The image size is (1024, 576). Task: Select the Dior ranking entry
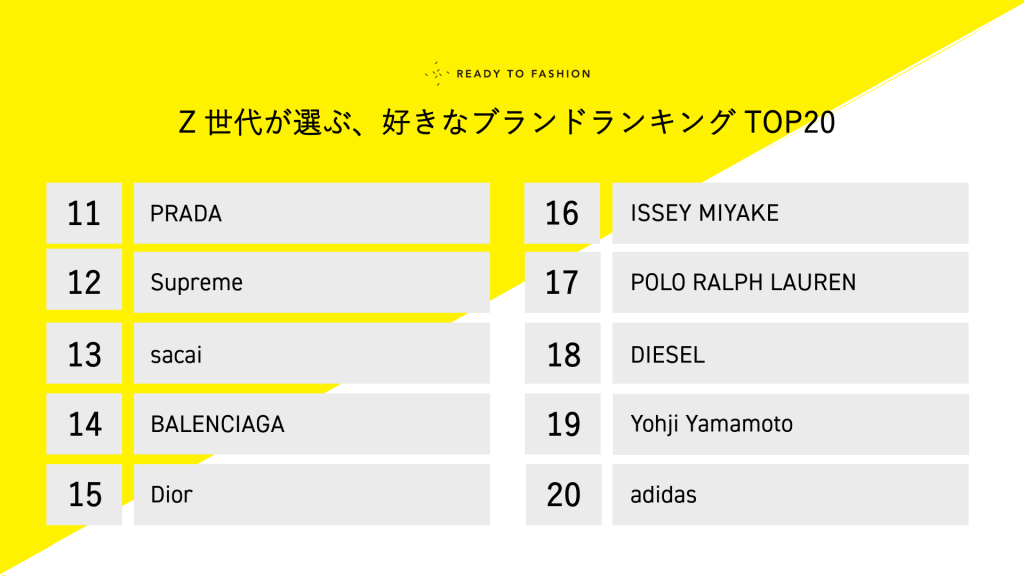click(311, 494)
